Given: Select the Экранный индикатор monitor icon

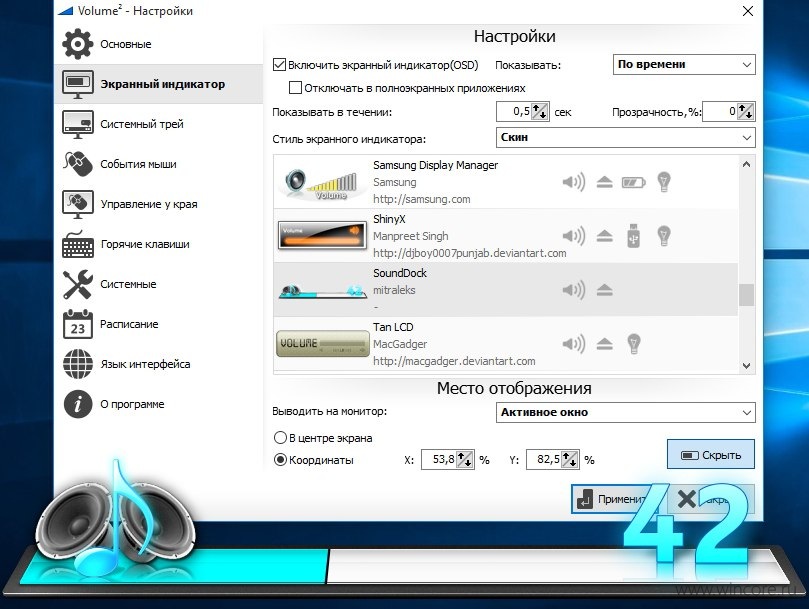Looking at the screenshot, I should (x=77, y=84).
